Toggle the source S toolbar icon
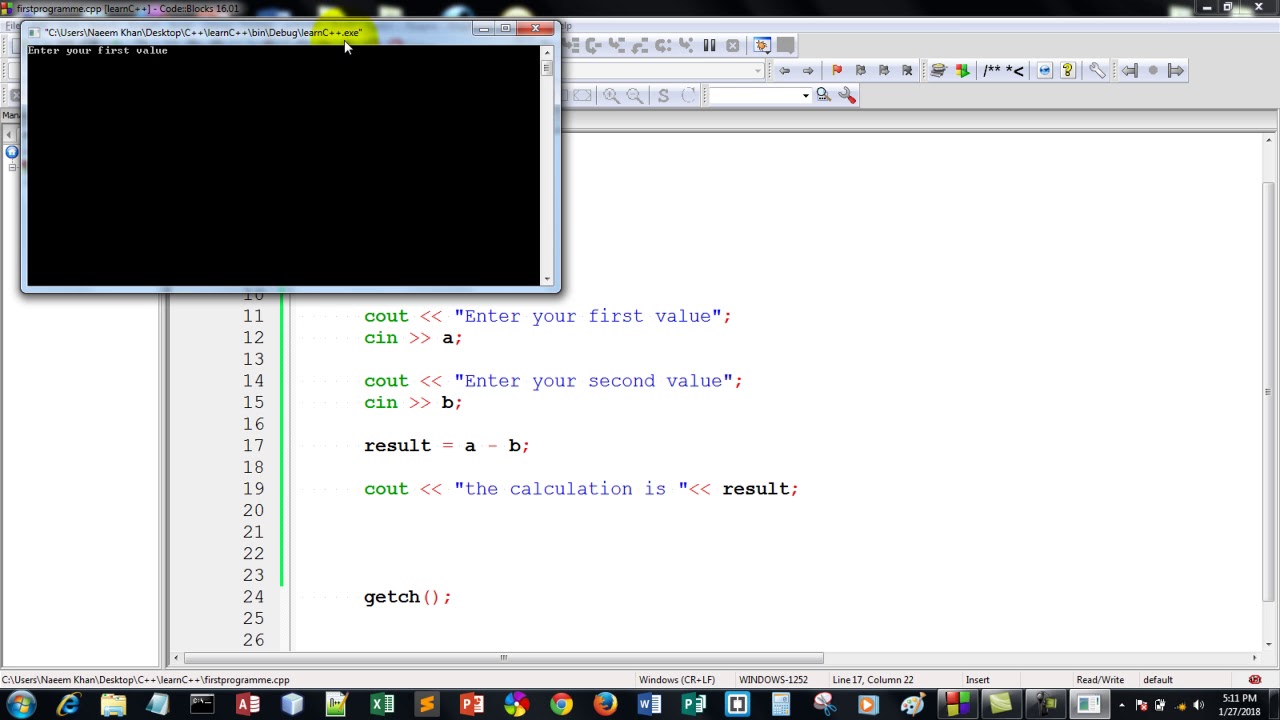 tap(663, 95)
